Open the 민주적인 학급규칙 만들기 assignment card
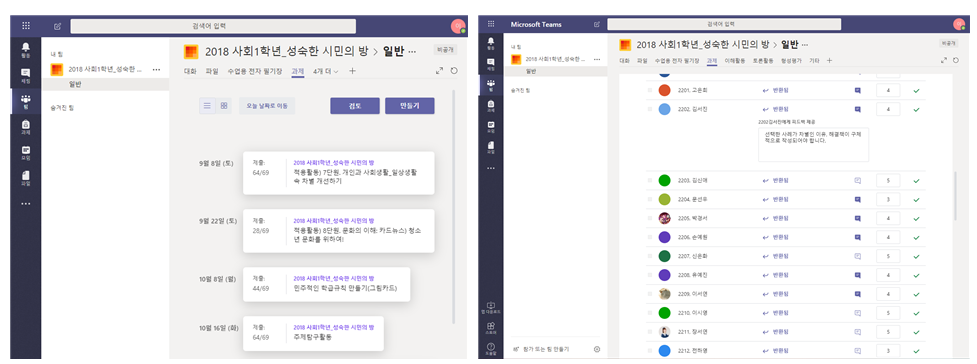This screenshot has width=977, height=364. [326, 284]
